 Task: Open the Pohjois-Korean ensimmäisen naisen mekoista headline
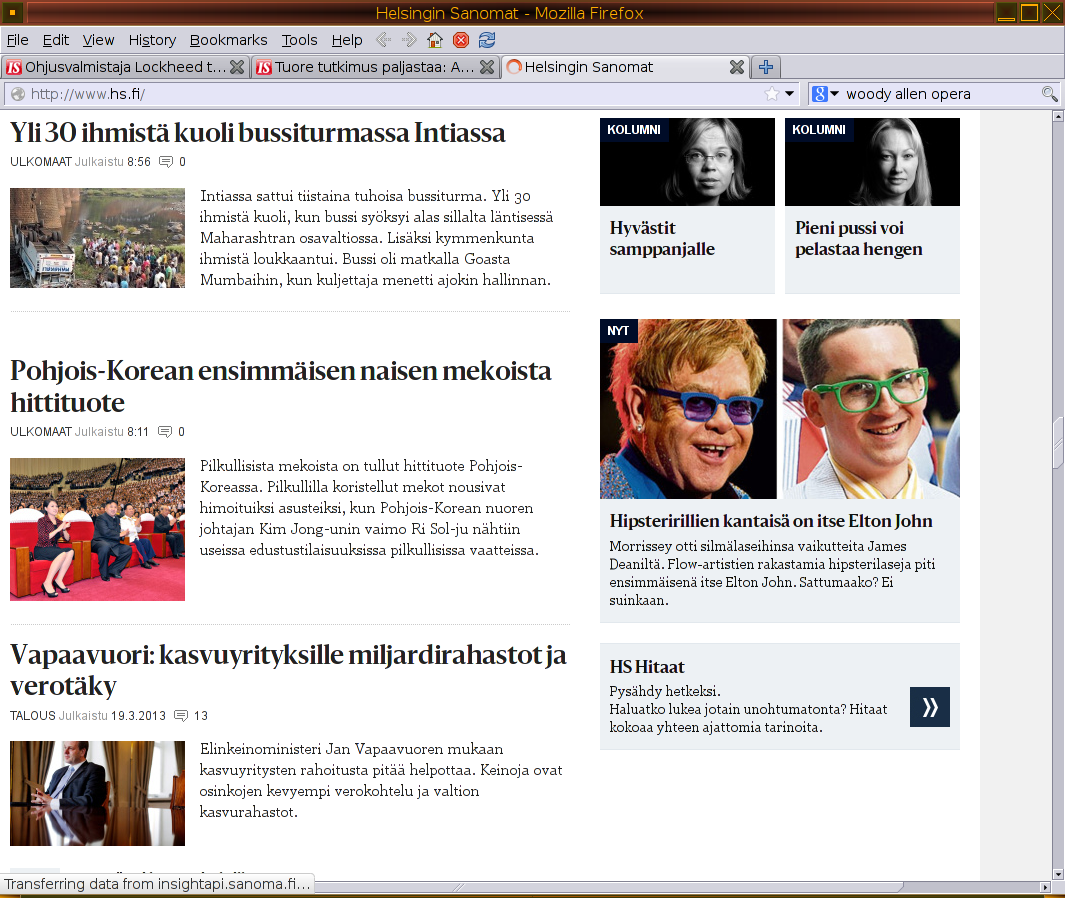(281, 387)
